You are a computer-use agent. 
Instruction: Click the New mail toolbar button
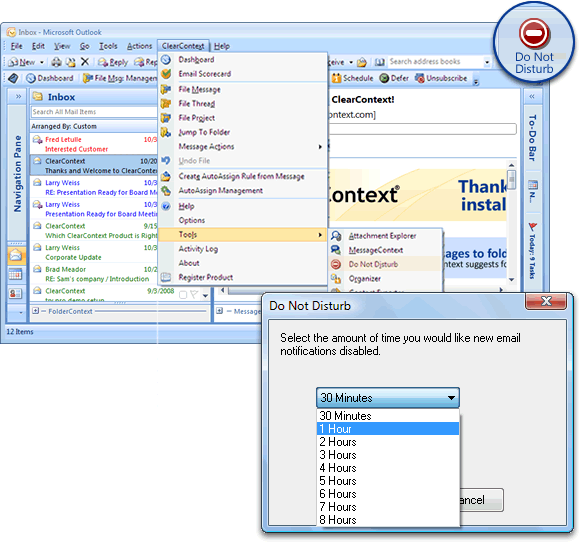[22, 62]
